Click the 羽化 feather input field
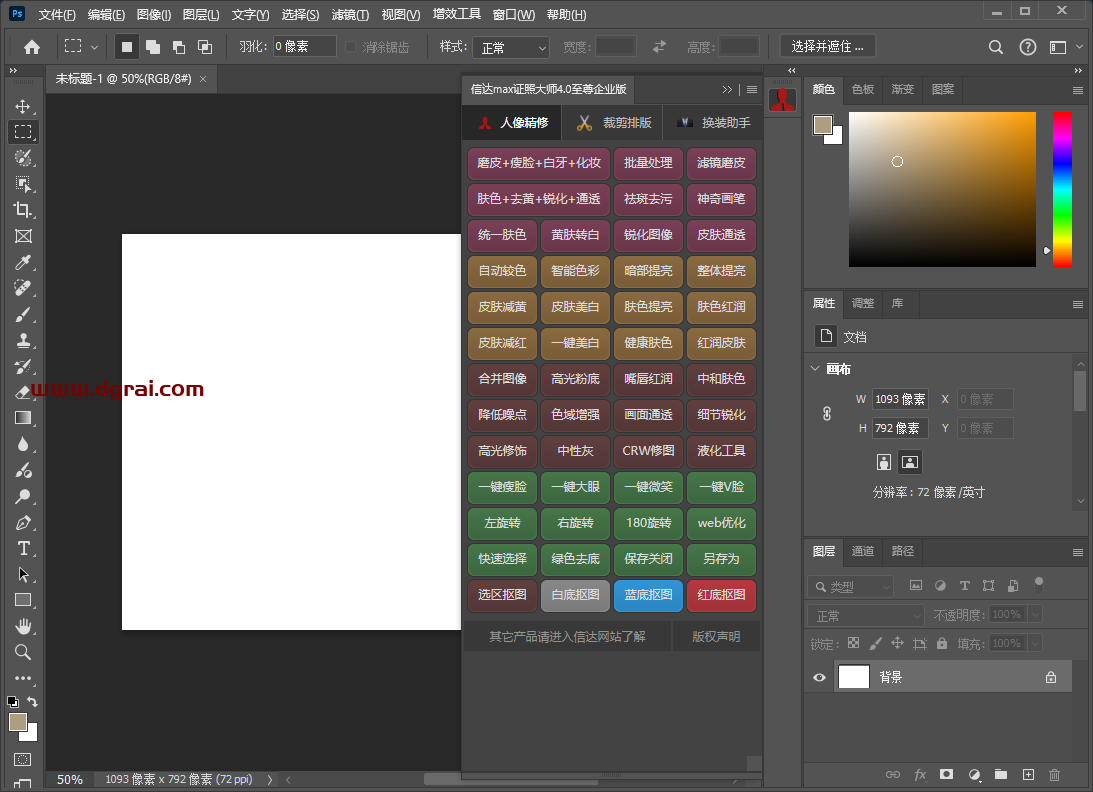Image resolution: width=1093 pixels, height=792 pixels. [x=305, y=47]
